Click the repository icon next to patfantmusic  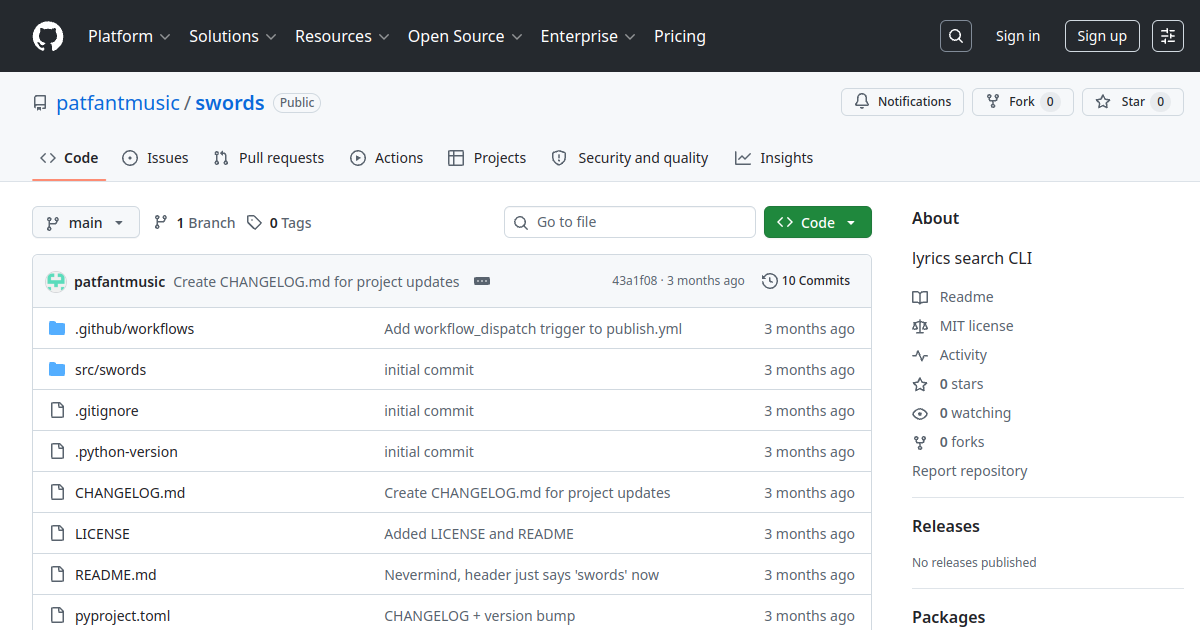[x=40, y=103]
